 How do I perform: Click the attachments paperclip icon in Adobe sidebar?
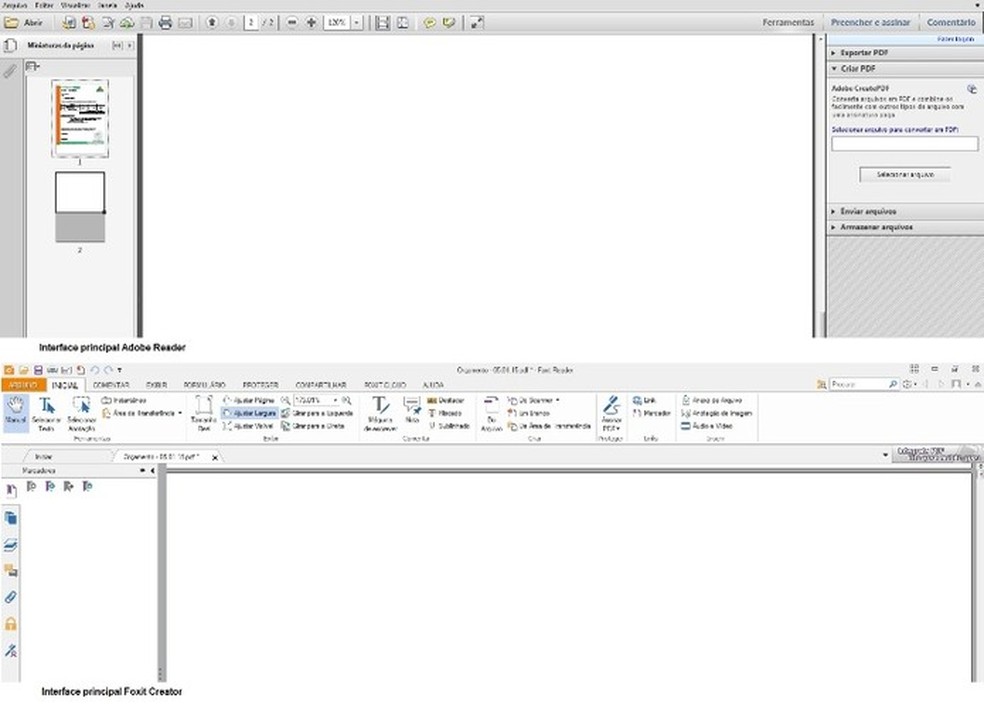[10, 71]
